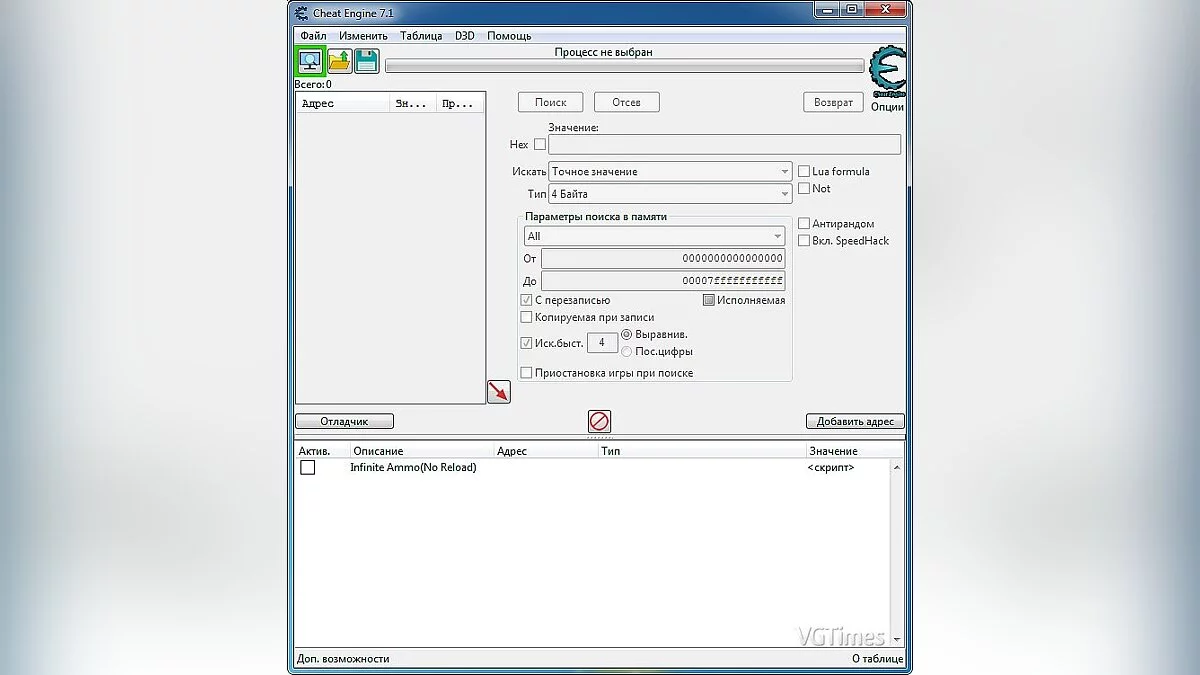Save the table with the floppy disk icon
Viewport: 1200px width, 675px height.
(x=366, y=61)
